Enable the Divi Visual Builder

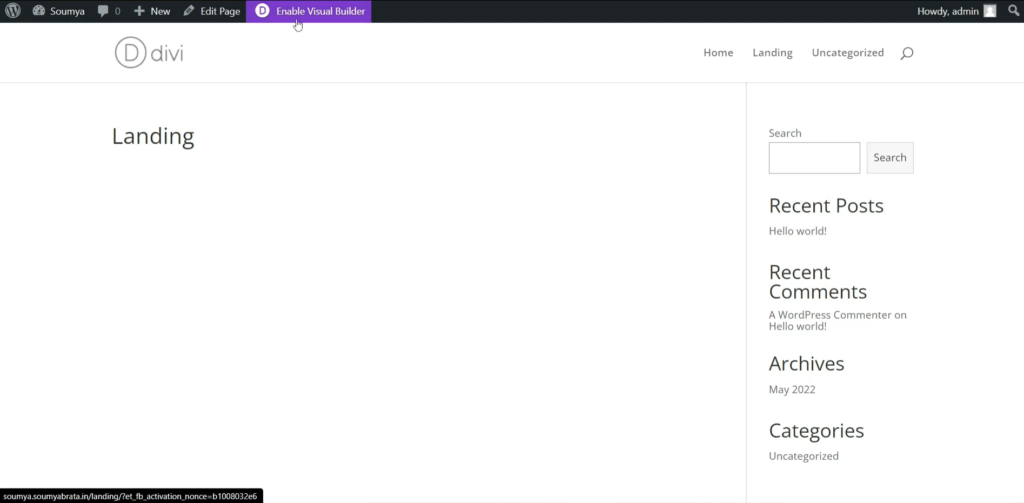[x=309, y=11]
